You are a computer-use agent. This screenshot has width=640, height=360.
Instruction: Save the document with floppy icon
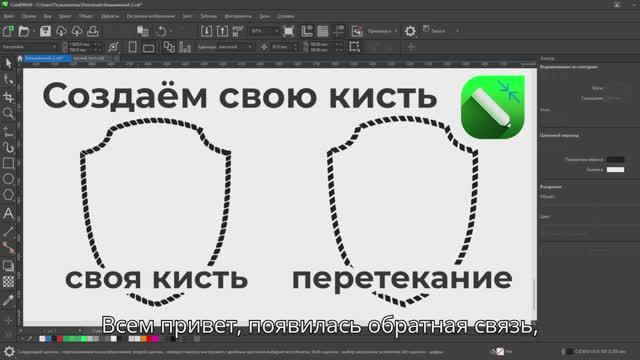pyautogui.click(x=45, y=31)
